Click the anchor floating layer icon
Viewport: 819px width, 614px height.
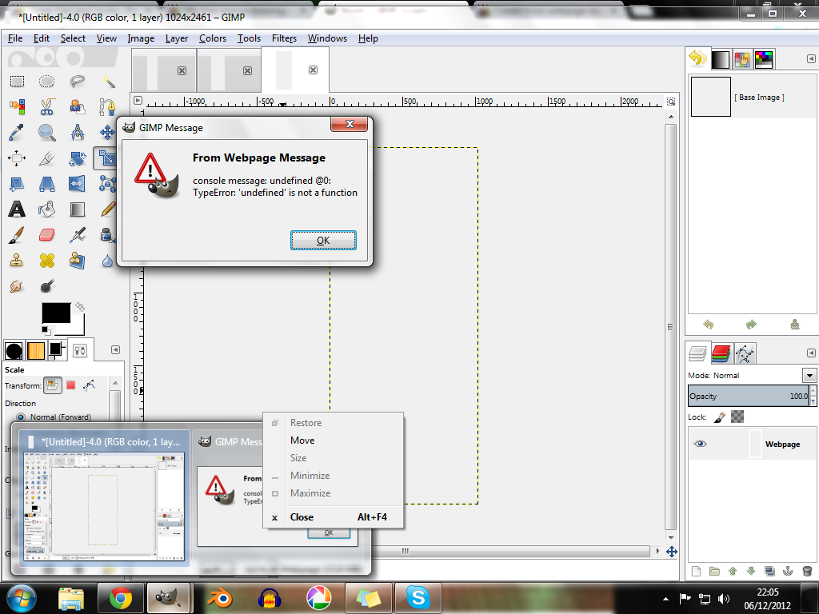pyautogui.click(x=788, y=571)
